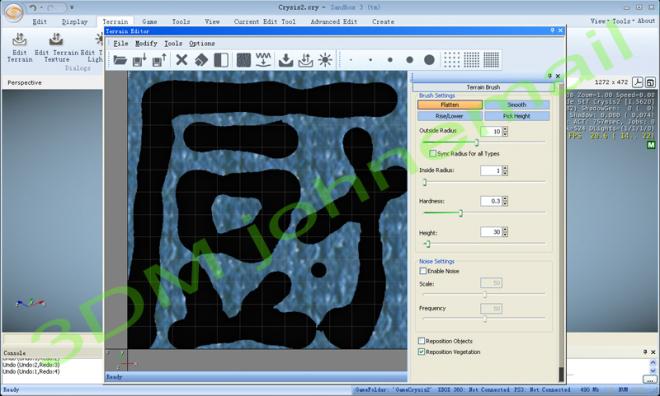Open the Modify menu in Terrain Editor
Screen dimensions: 660x396
click(x=146, y=43)
